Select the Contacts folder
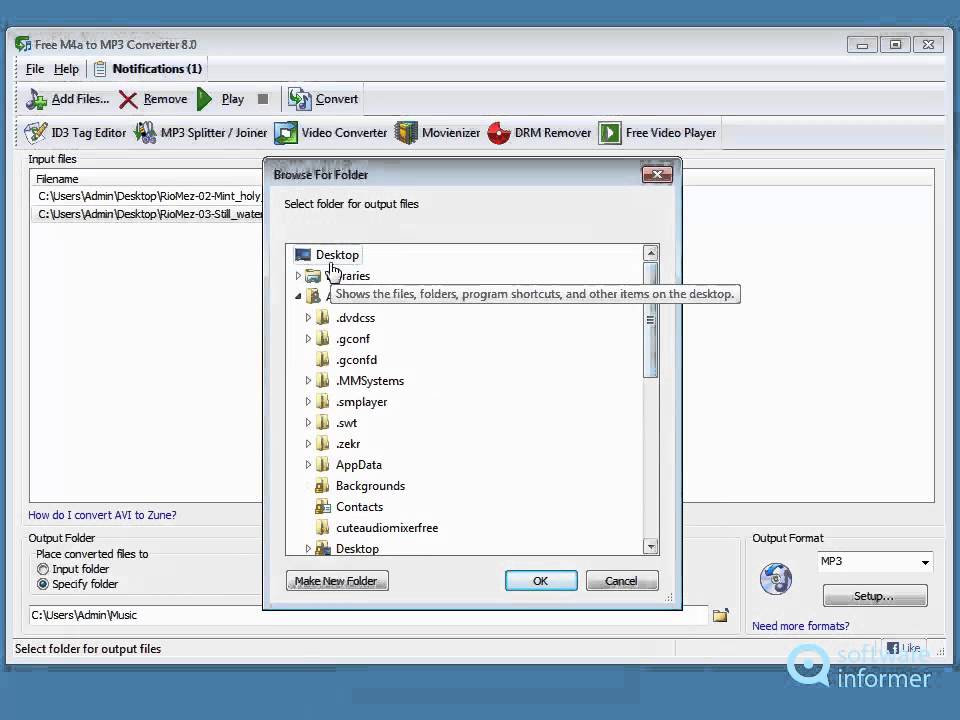Image resolution: width=960 pixels, height=720 pixels. coord(349,507)
